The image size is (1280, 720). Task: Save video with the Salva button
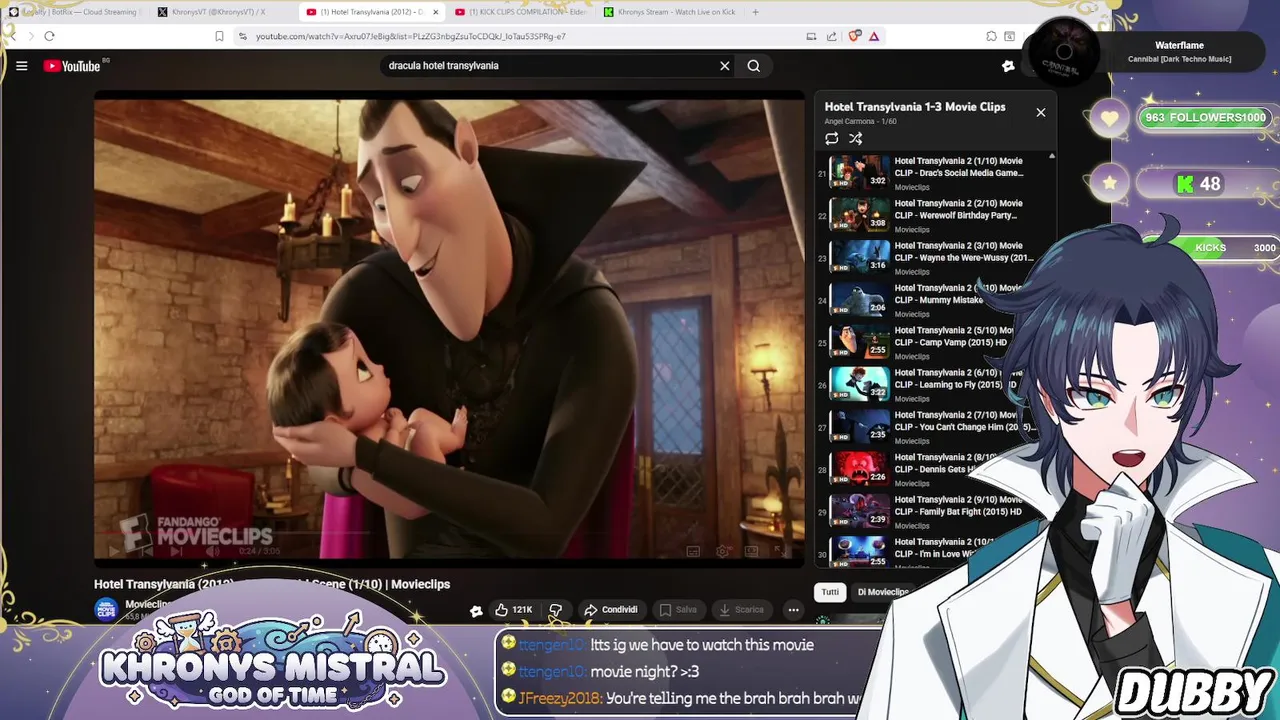[678, 610]
